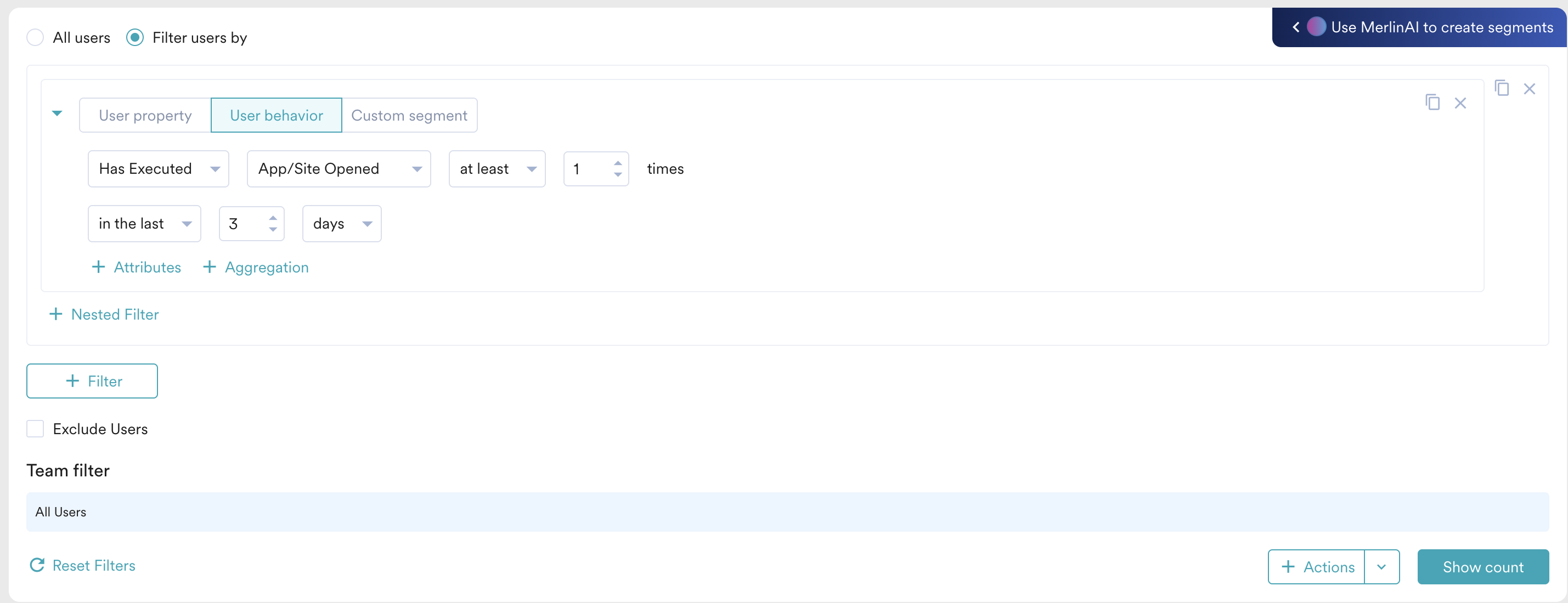The image size is (1568, 603).
Task: Enable the Exclude Users checkbox
Action: (35, 428)
